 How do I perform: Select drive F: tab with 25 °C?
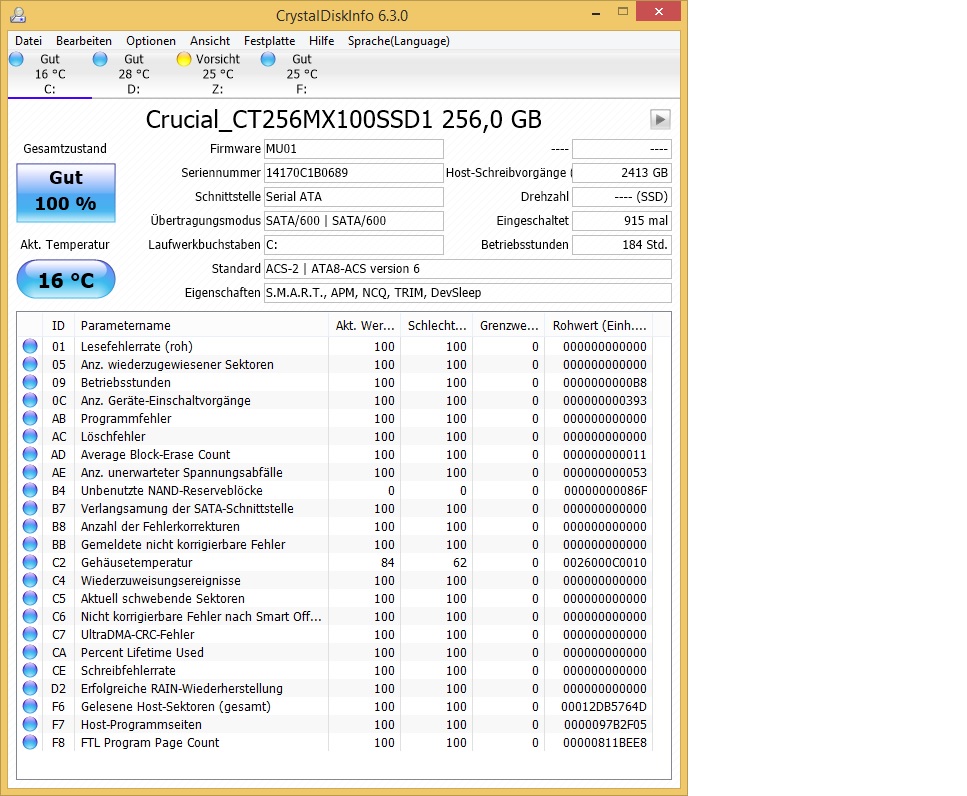[302, 74]
